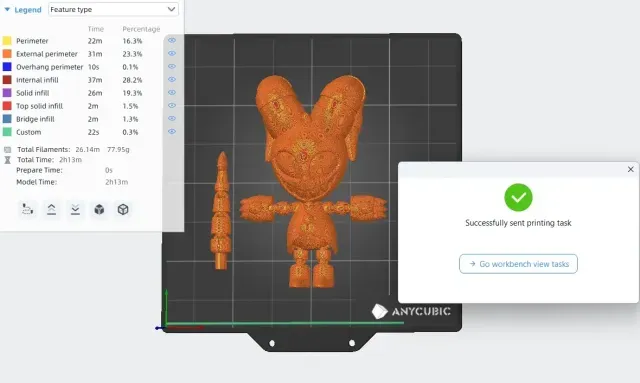Select the segmented tail model on plate
640x383 pixels.
(221, 211)
